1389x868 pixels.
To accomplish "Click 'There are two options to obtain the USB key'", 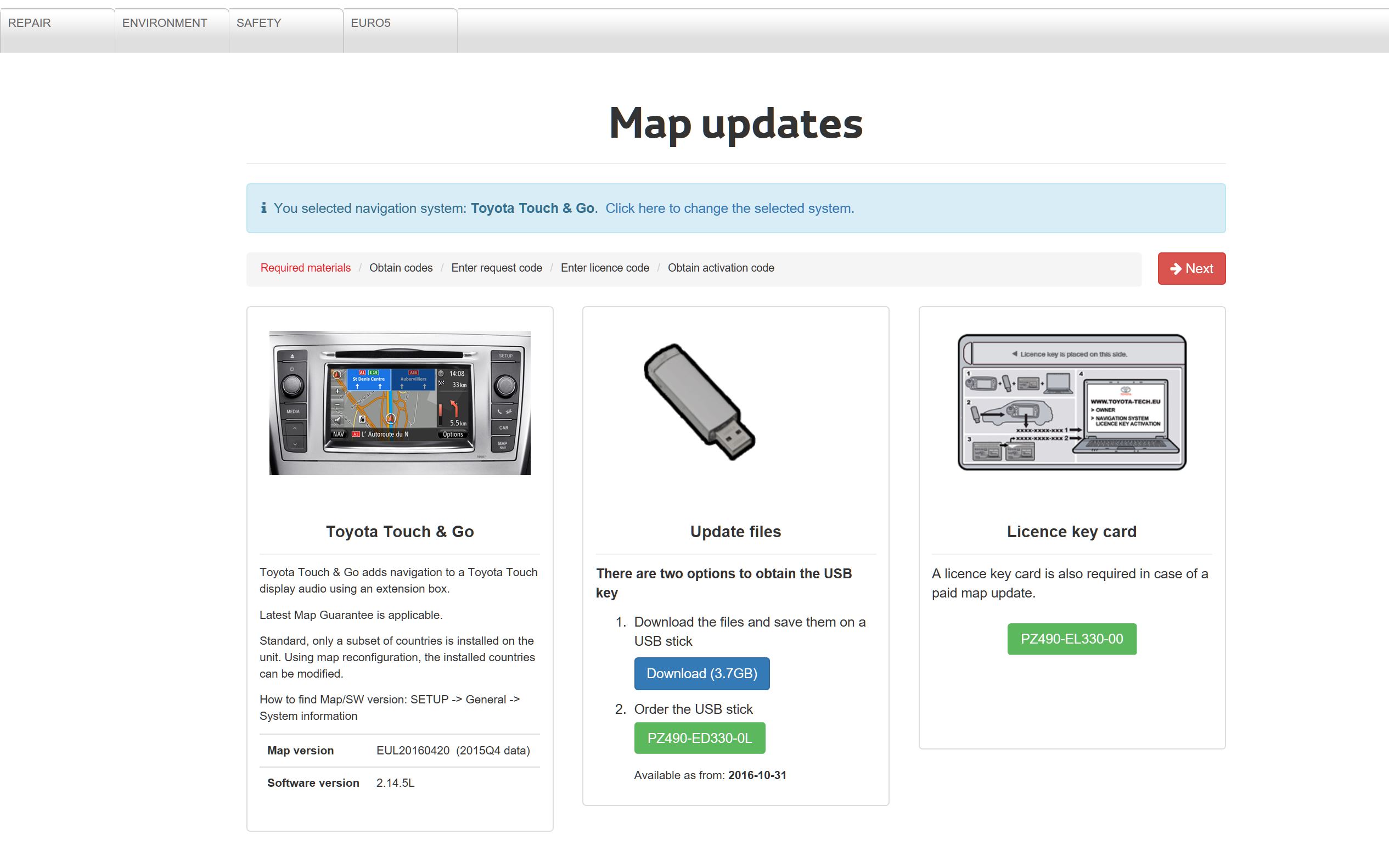I will 723,583.
